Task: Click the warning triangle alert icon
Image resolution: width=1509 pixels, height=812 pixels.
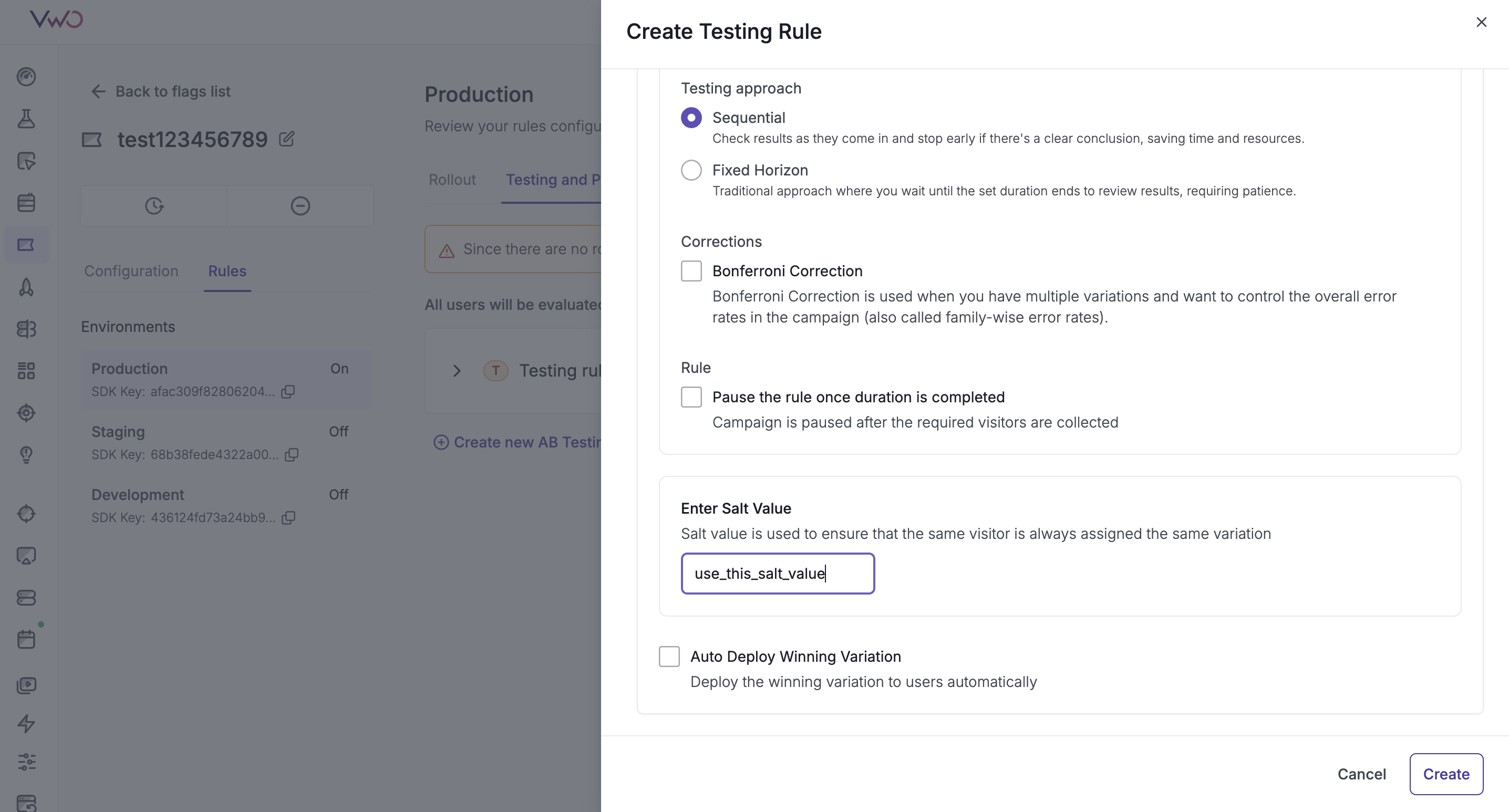Action: 447,251
